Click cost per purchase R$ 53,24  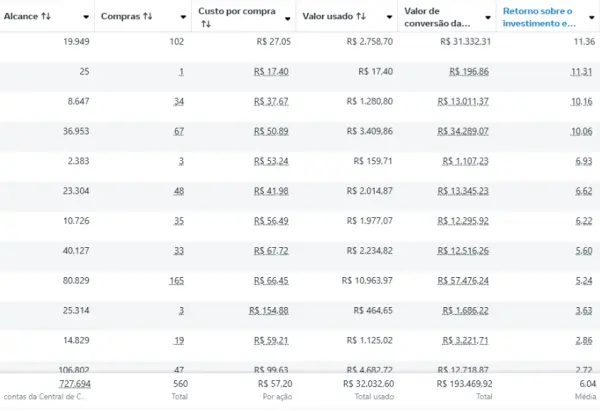pos(271,161)
